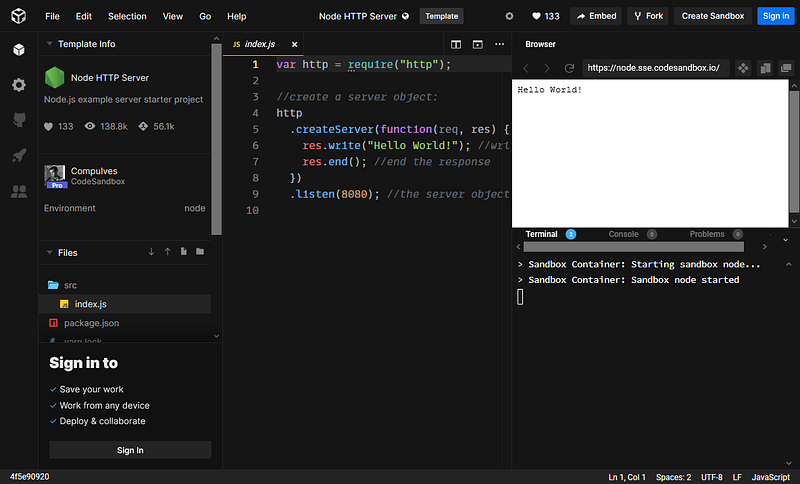This screenshot has height=484, width=800.
Task: Open the GitHub sidebar panel
Action: tap(19, 120)
